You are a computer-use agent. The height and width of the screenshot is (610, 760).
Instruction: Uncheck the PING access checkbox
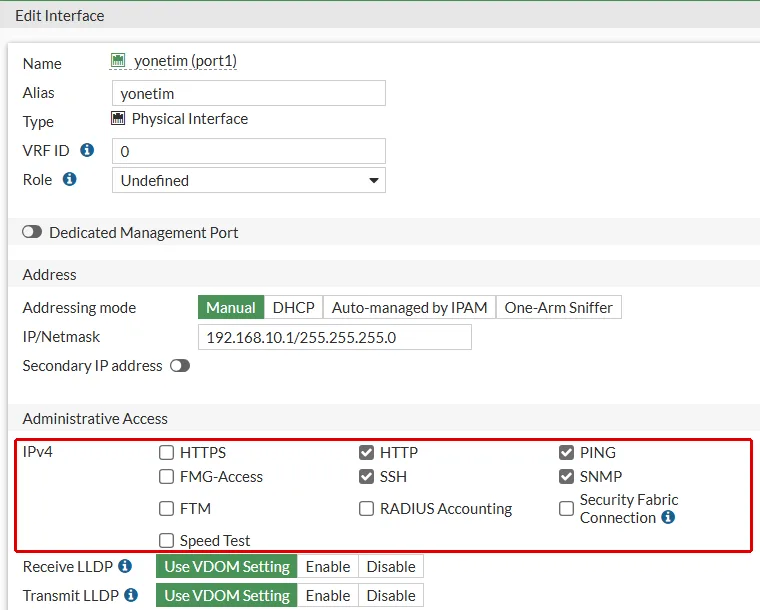(x=566, y=453)
